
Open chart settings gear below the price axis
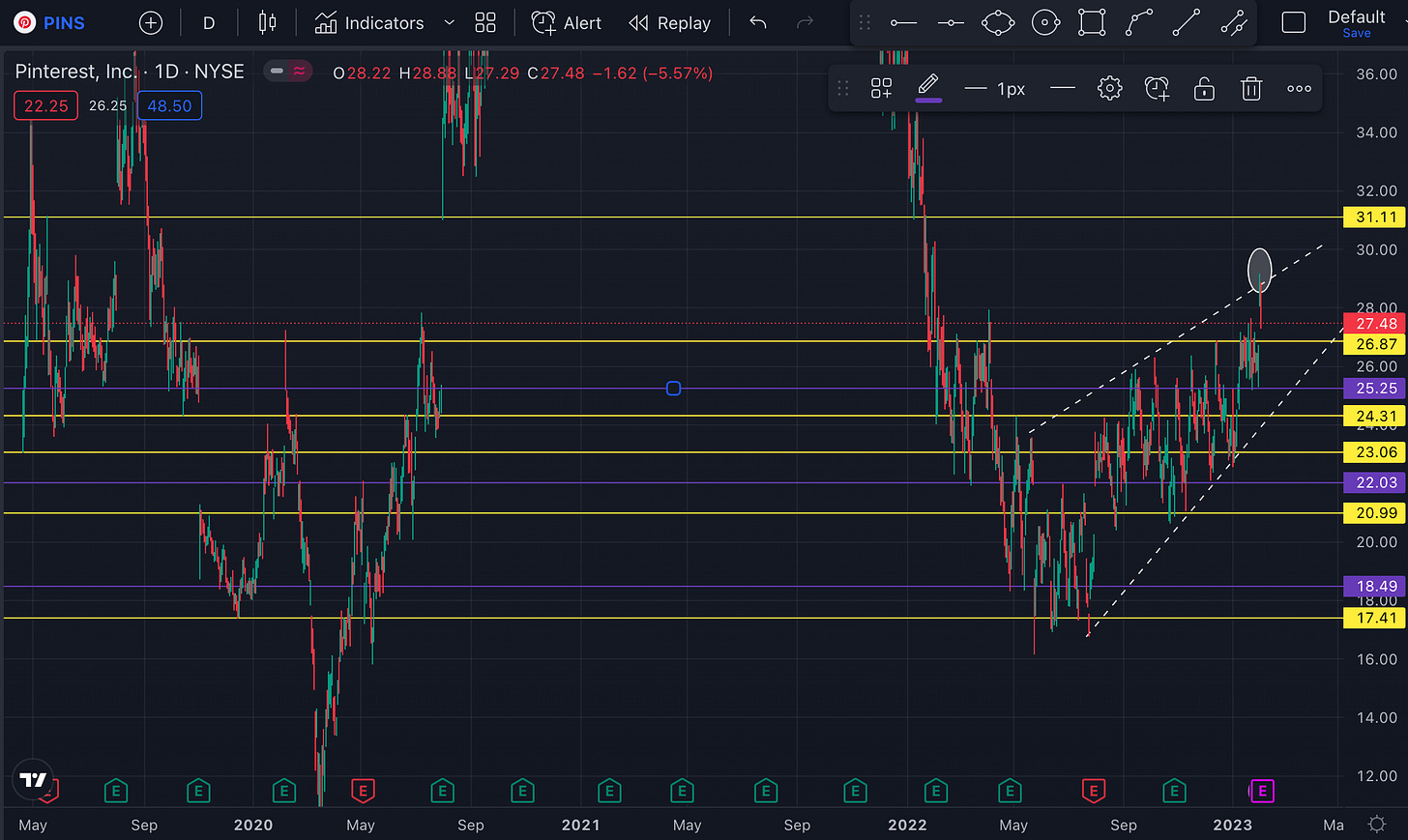pos(1376,825)
